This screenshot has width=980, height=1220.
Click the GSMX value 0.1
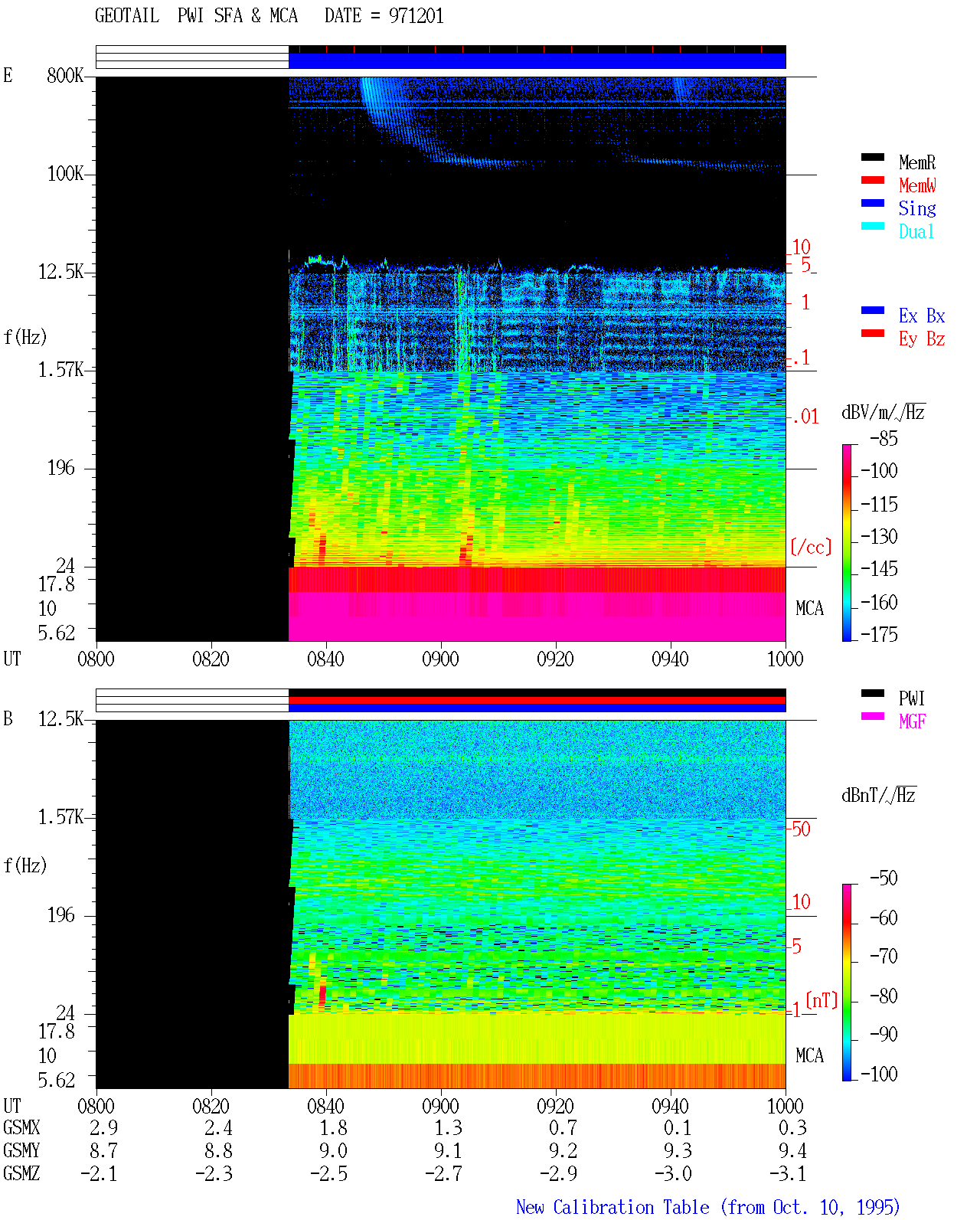pos(678,1127)
